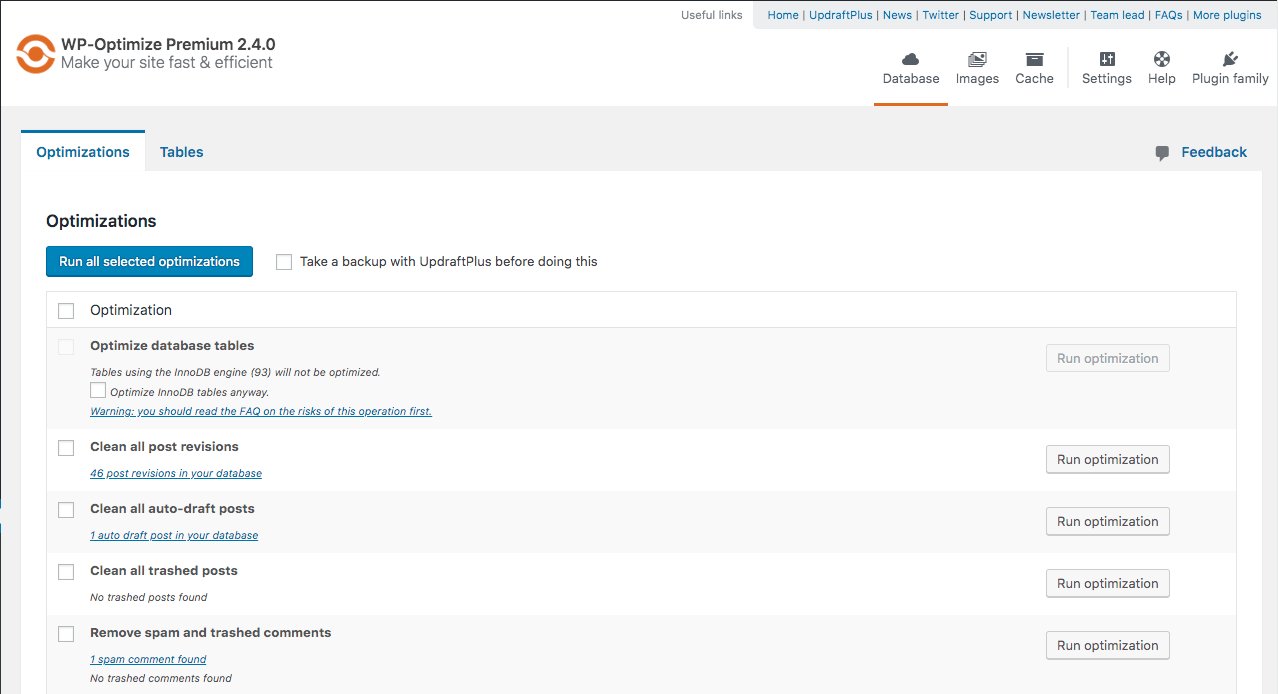1278x694 pixels.
Task: Open the Feedback link
Action: pyautogui.click(x=1214, y=152)
